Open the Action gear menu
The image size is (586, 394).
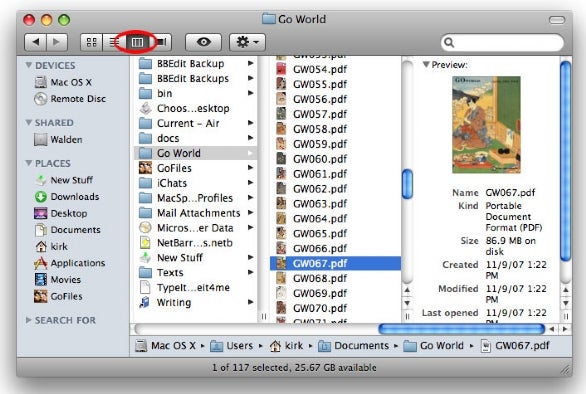click(x=247, y=42)
